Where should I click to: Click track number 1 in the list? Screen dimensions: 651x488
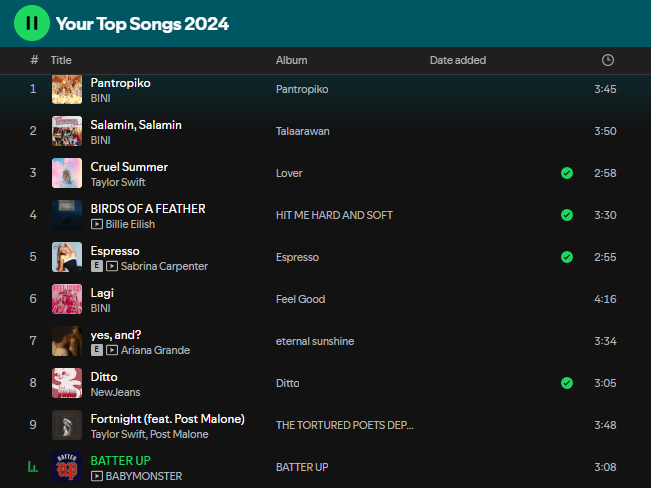coord(33,89)
